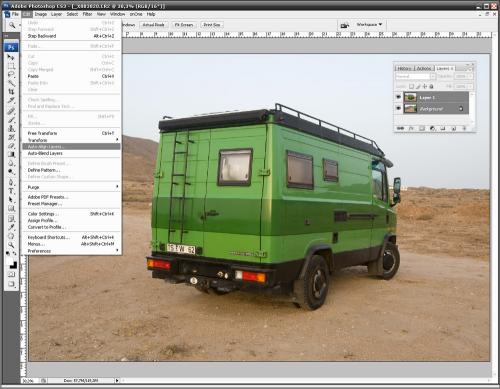Switch to the History tab

pyautogui.click(x=404, y=68)
